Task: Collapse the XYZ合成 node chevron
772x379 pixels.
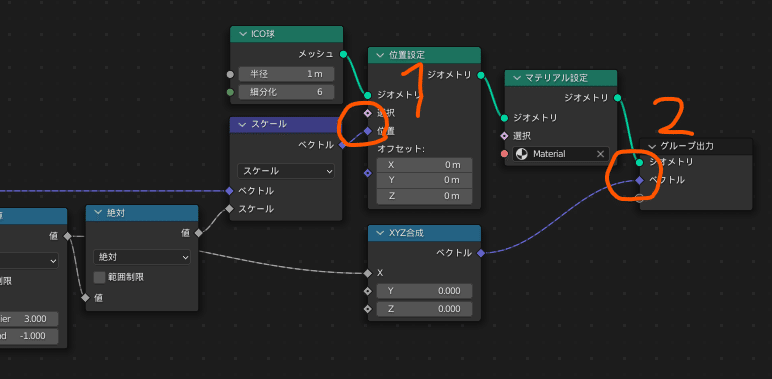Action: click(x=380, y=233)
